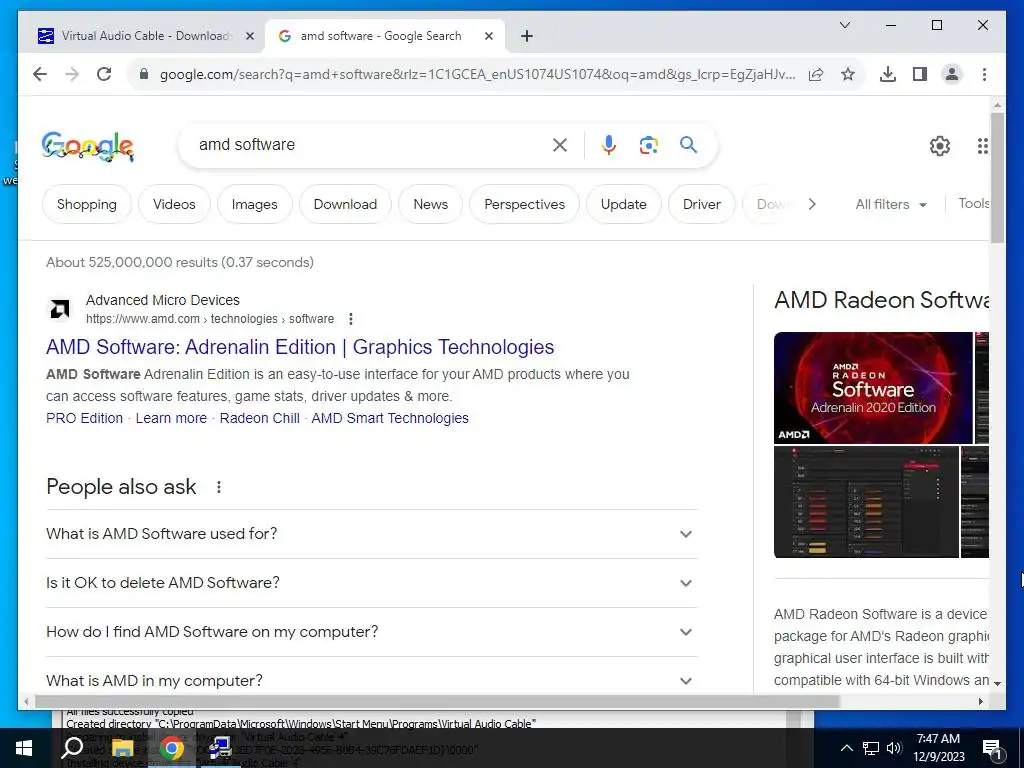Close the Virtual Audio Cable tab
Screen dimensions: 1024x768
[249, 36]
